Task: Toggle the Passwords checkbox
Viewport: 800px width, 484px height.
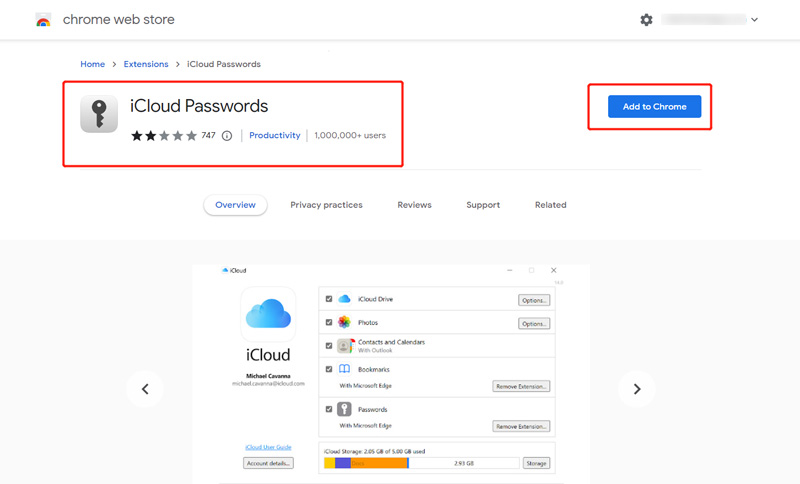Action: (329, 409)
